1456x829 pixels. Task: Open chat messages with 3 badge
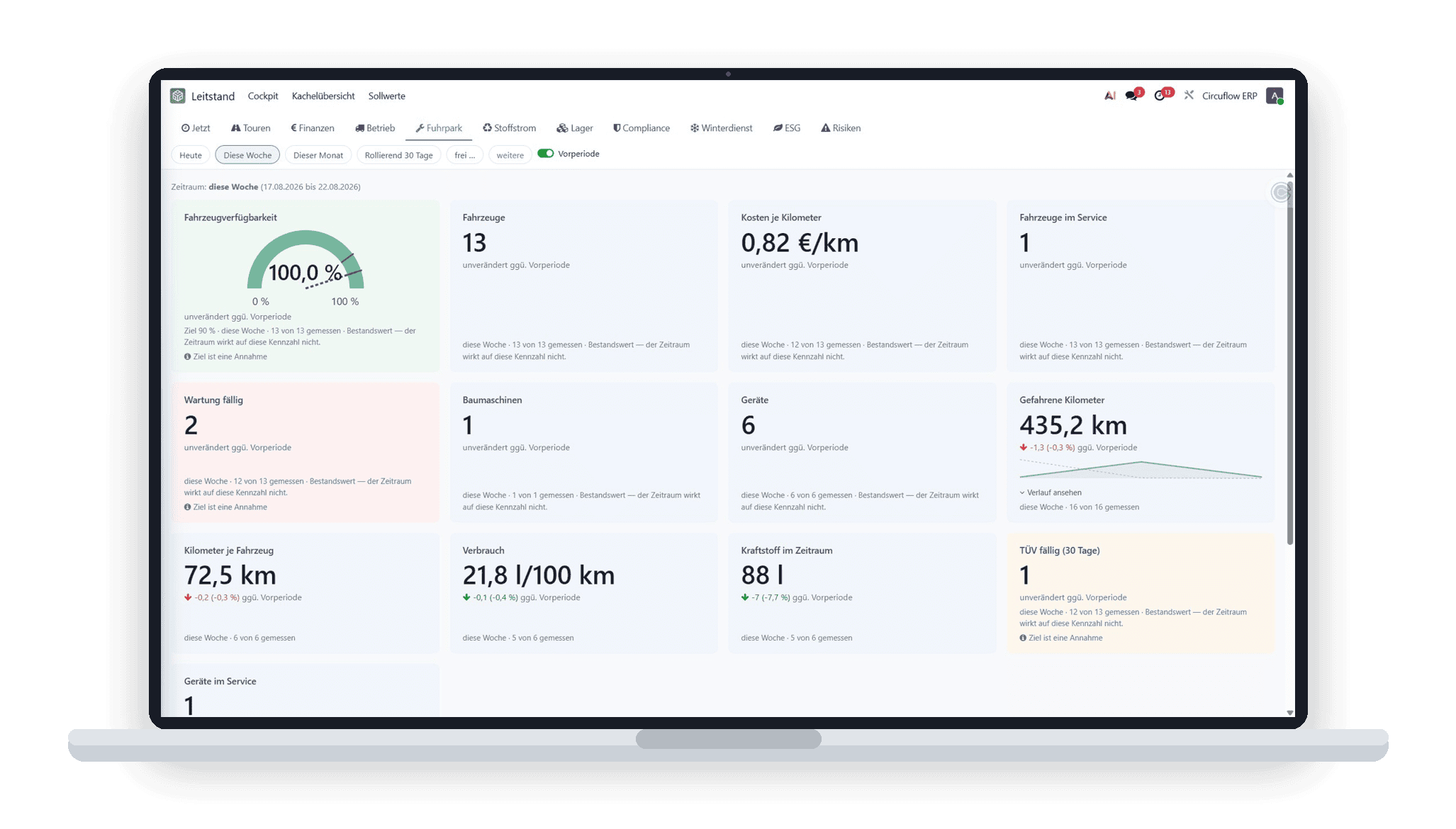click(x=1133, y=95)
